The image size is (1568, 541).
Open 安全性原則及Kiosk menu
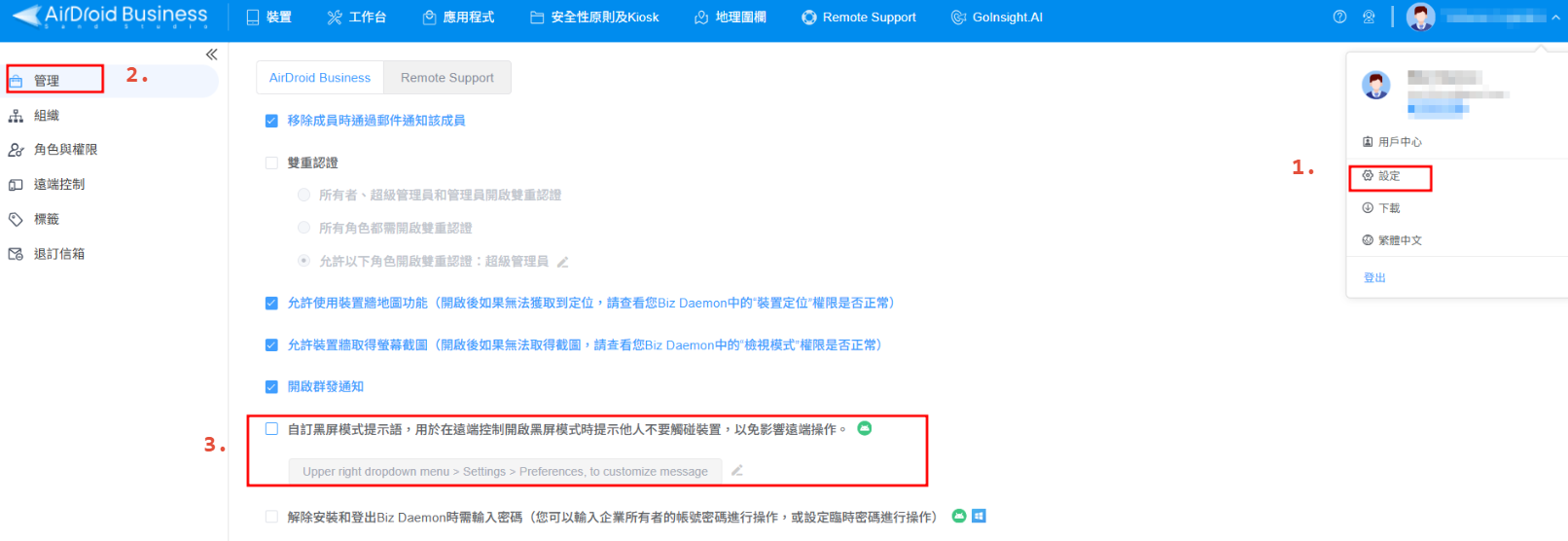click(x=594, y=18)
